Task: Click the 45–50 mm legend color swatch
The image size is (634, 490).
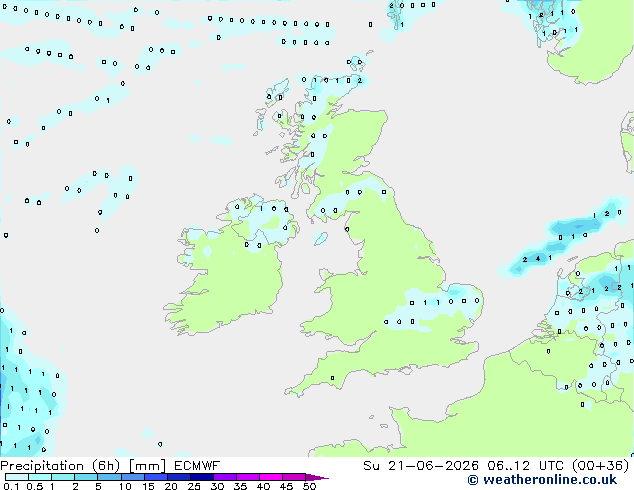Action: [x=294, y=477]
